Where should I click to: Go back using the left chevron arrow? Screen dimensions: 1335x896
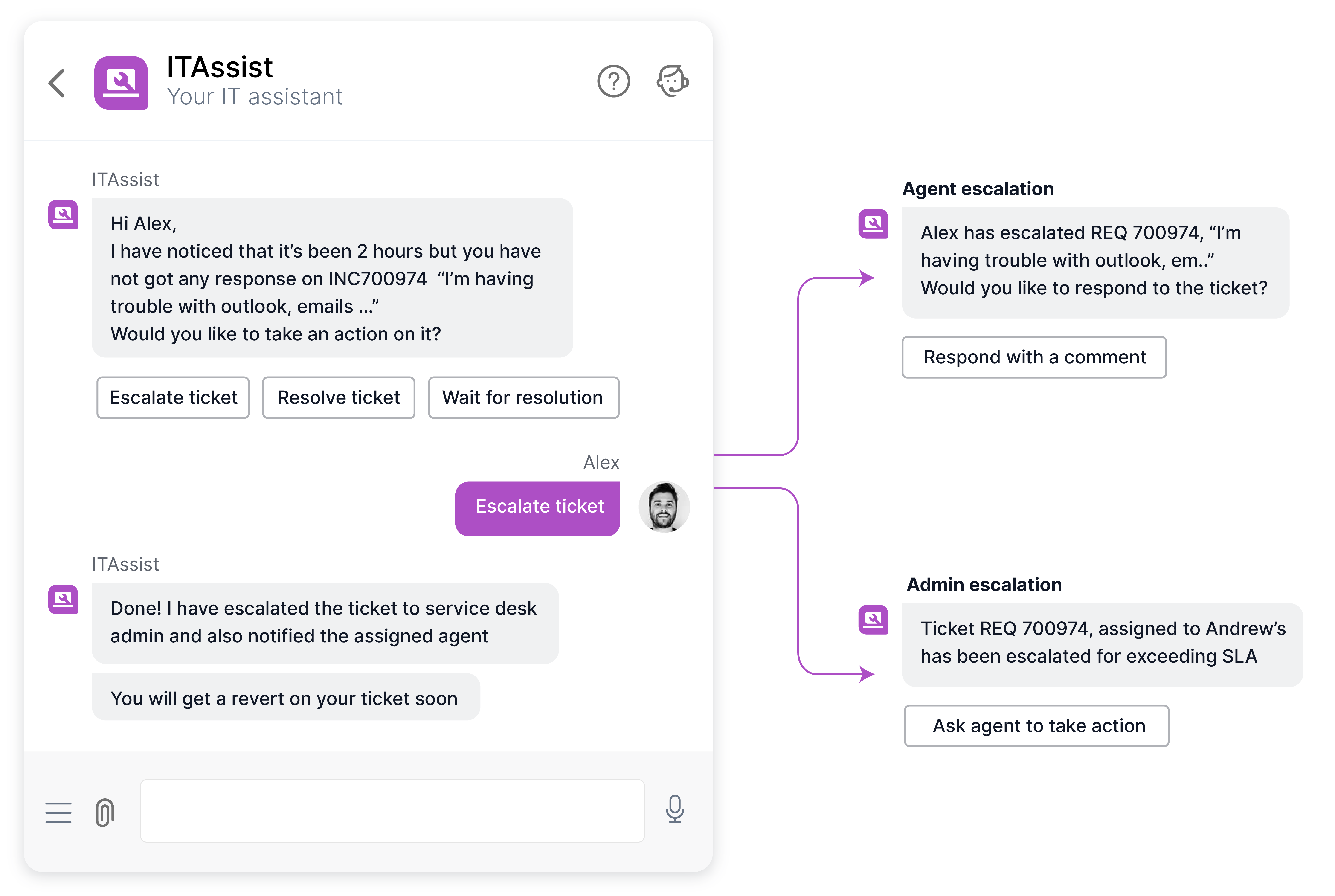(57, 83)
